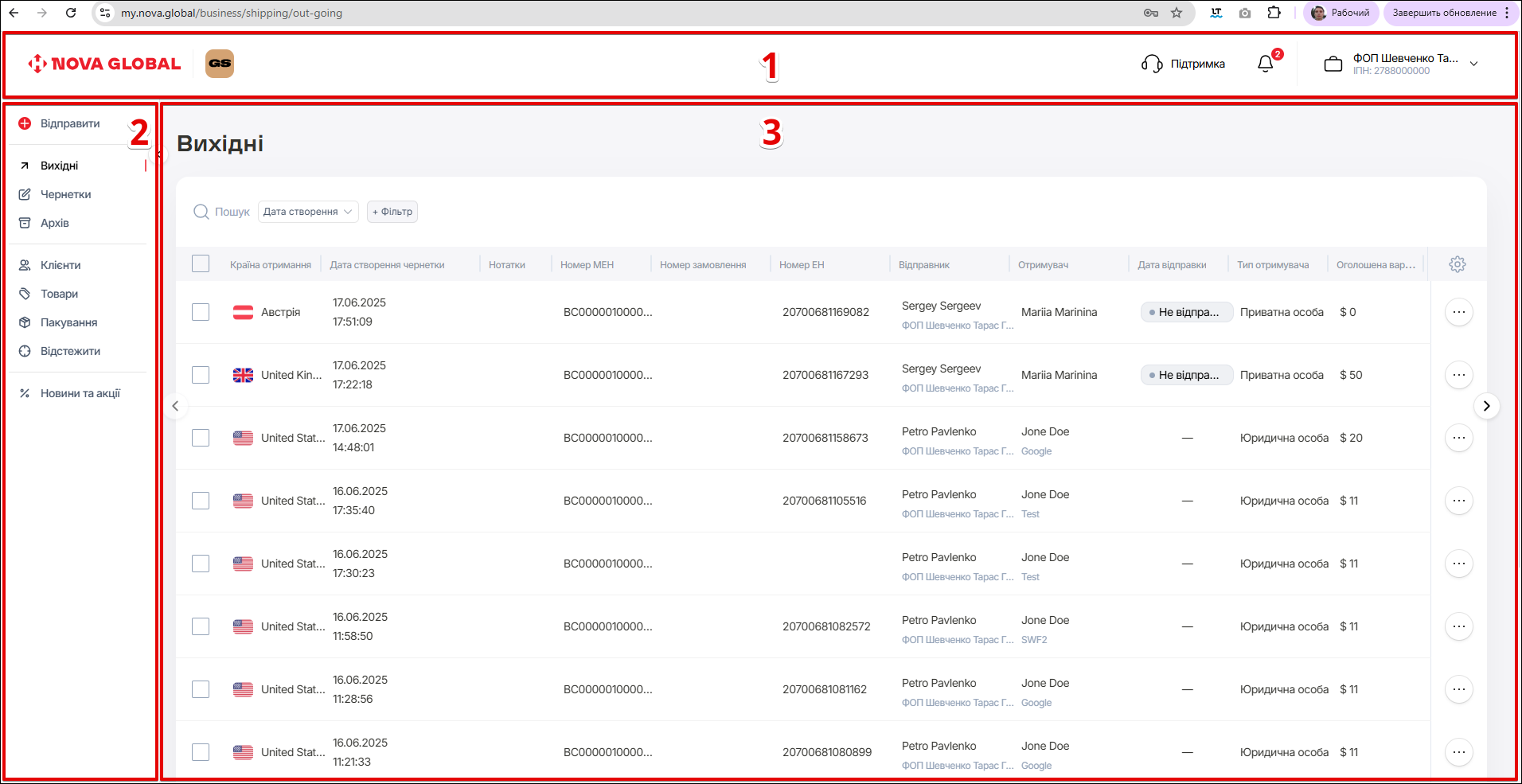Click the Відправити button label
The width and height of the screenshot is (1522, 784).
[x=70, y=123]
